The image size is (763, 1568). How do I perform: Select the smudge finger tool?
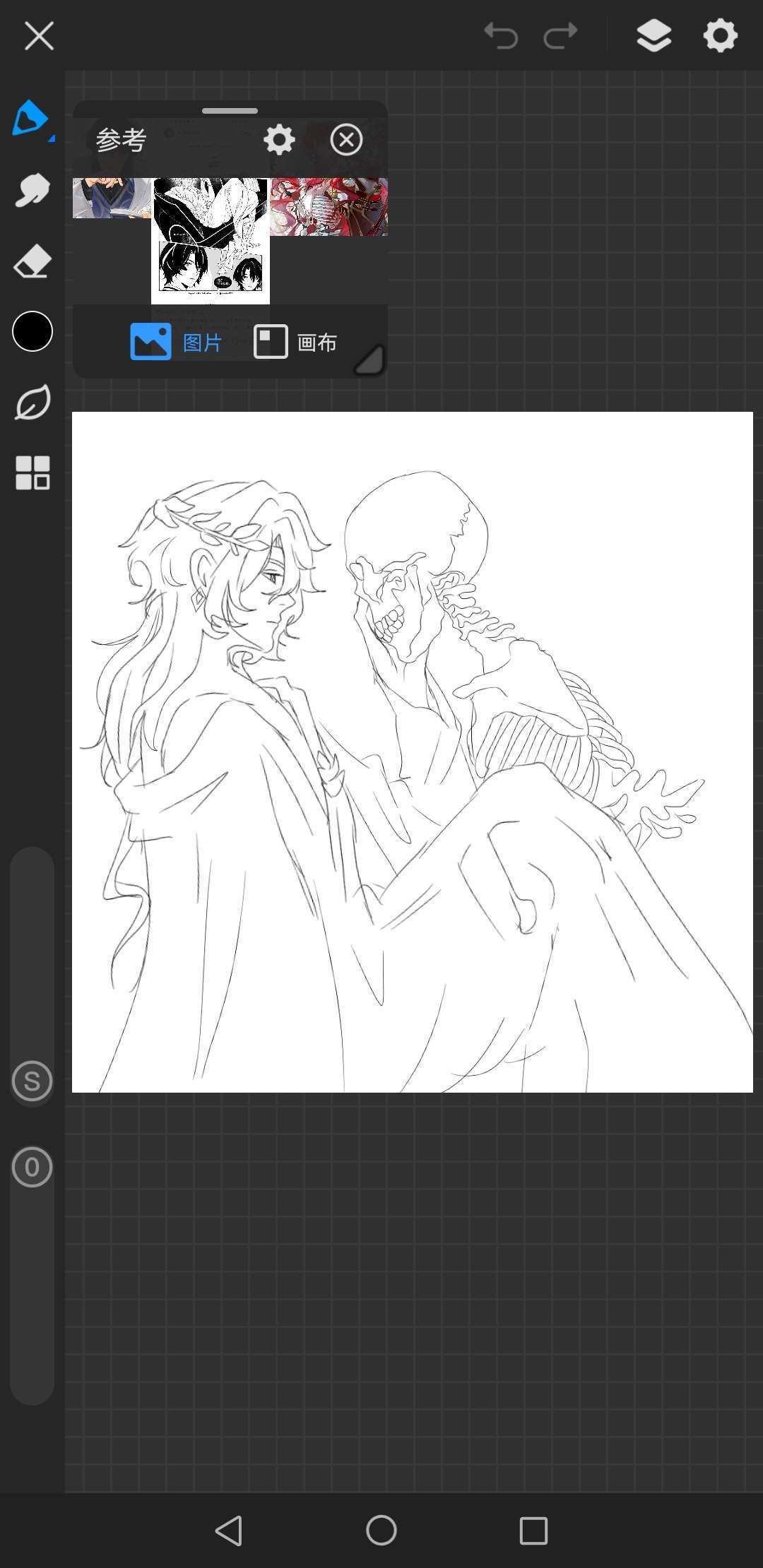(x=32, y=190)
